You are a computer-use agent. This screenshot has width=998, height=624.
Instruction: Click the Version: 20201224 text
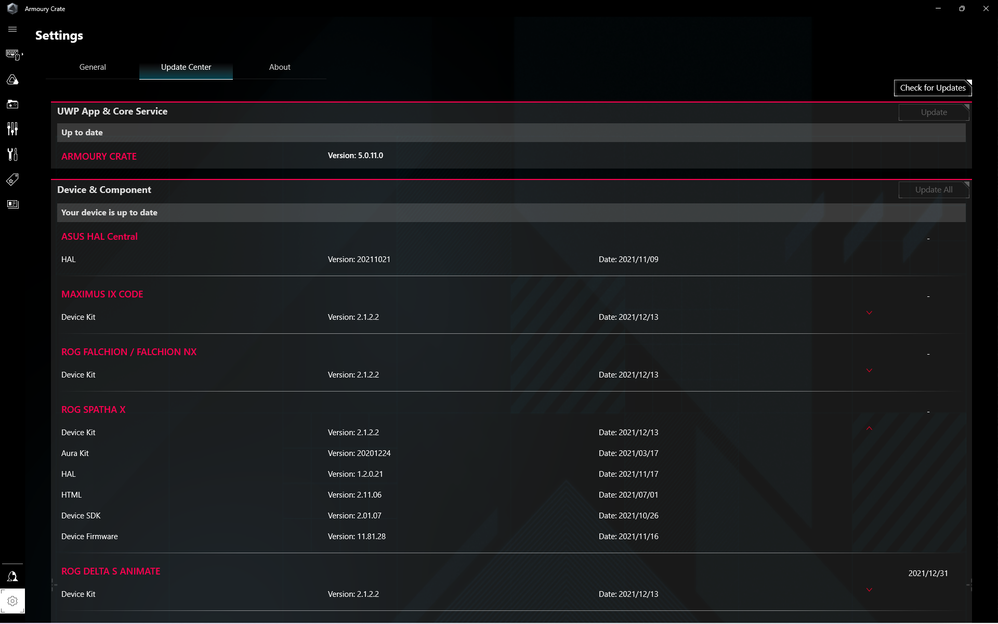pos(359,453)
